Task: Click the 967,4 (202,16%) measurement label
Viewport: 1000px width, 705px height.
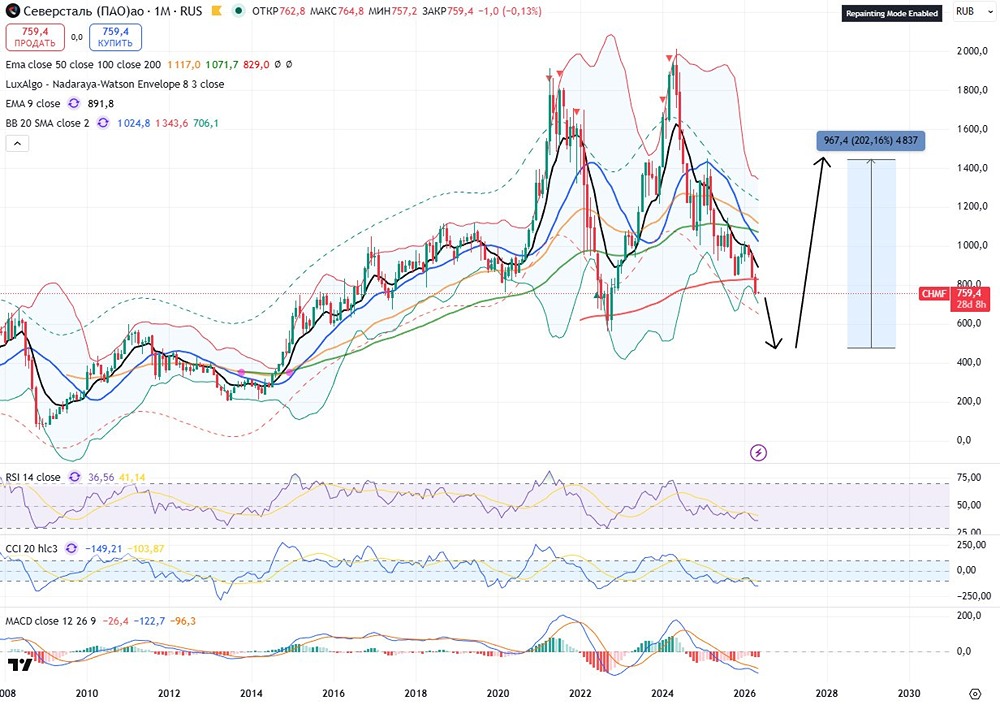Action: point(871,140)
